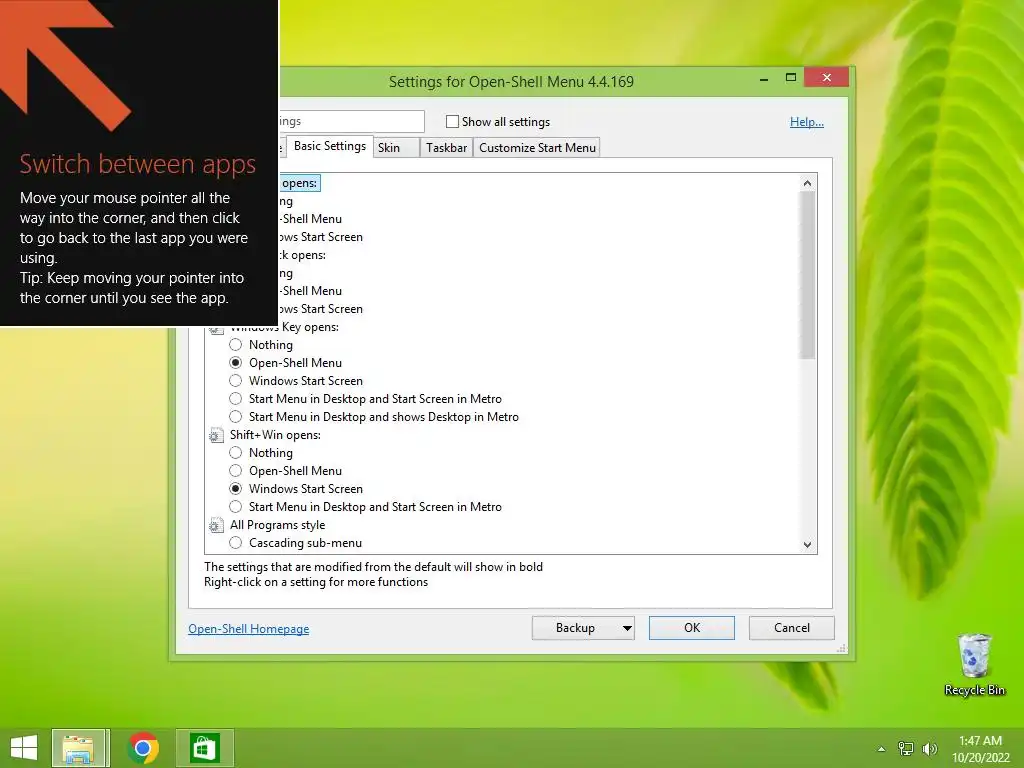Open the Windows Store taskbar icon

pyautogui.click(x=204, y=748)
